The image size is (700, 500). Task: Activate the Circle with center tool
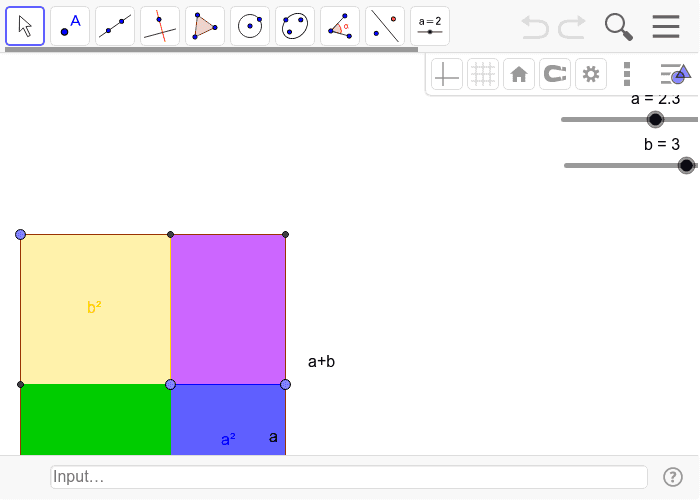click(x=250, y=26)
